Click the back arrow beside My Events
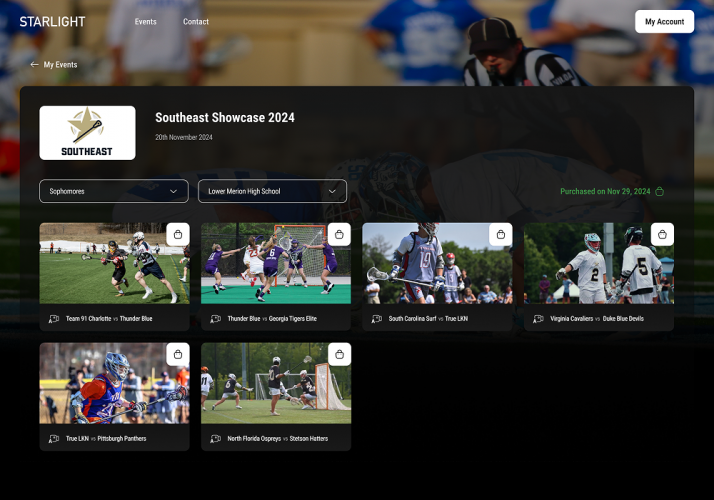Viewport: 714px width, 500px height. tap(34, 65)
